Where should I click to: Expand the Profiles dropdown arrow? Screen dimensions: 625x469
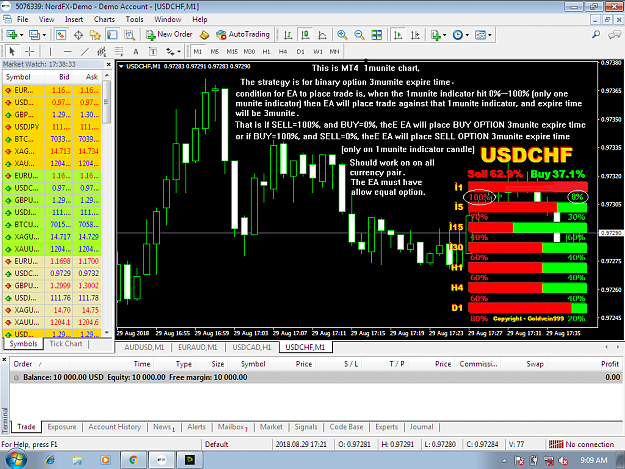point(44,35)
